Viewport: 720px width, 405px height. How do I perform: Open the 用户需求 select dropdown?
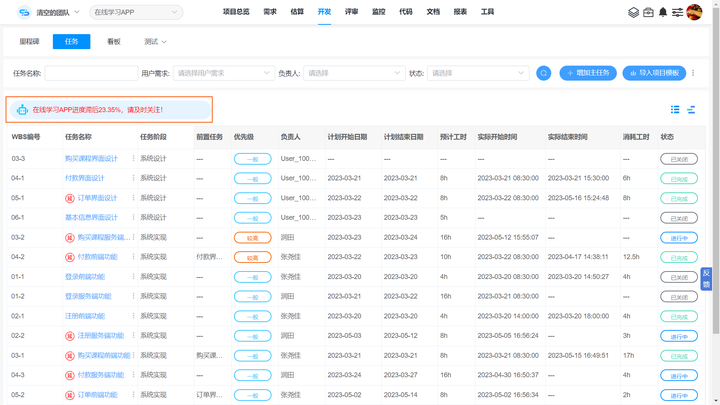pos(224,73)
